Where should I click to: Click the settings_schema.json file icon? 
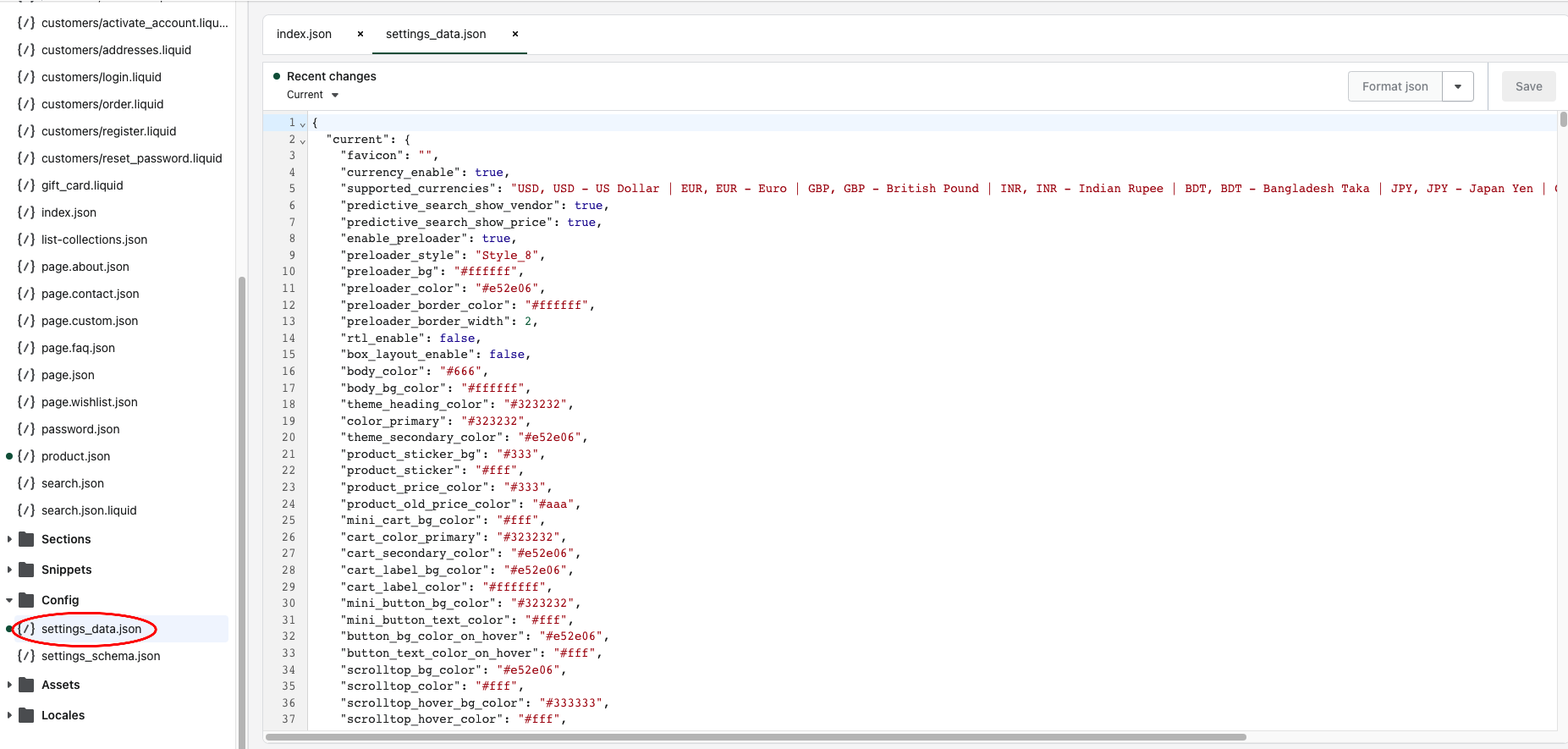coord(26,656)
